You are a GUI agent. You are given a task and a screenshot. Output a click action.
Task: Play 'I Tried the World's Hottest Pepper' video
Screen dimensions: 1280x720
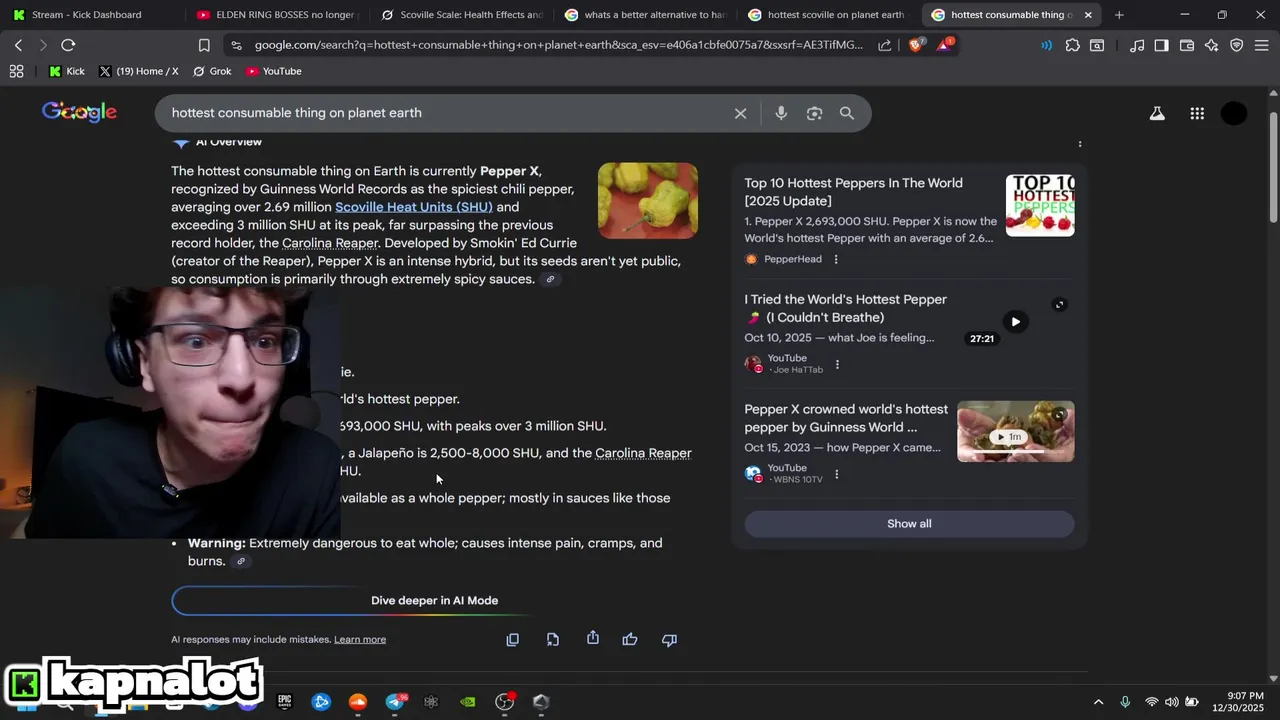(x=1015, y=322)
